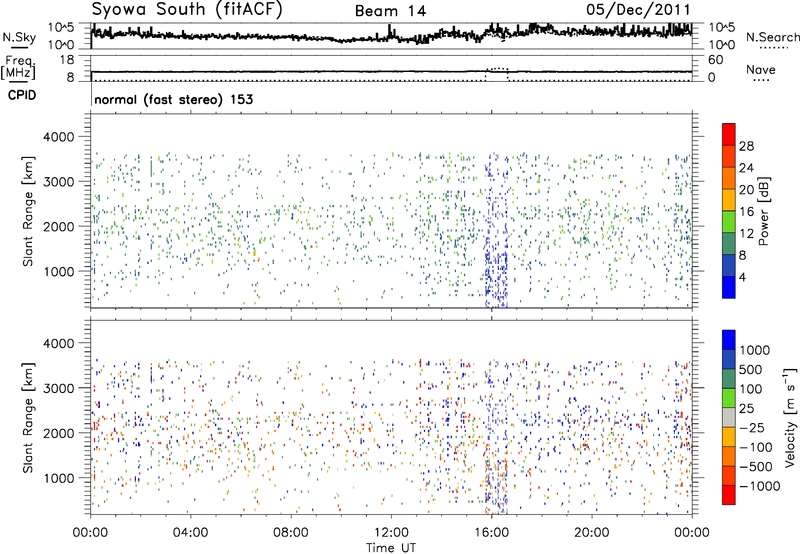Click the '16:00' time tick label
The width and height of the screenshot is (800, 554).
[x=491, y=533]
